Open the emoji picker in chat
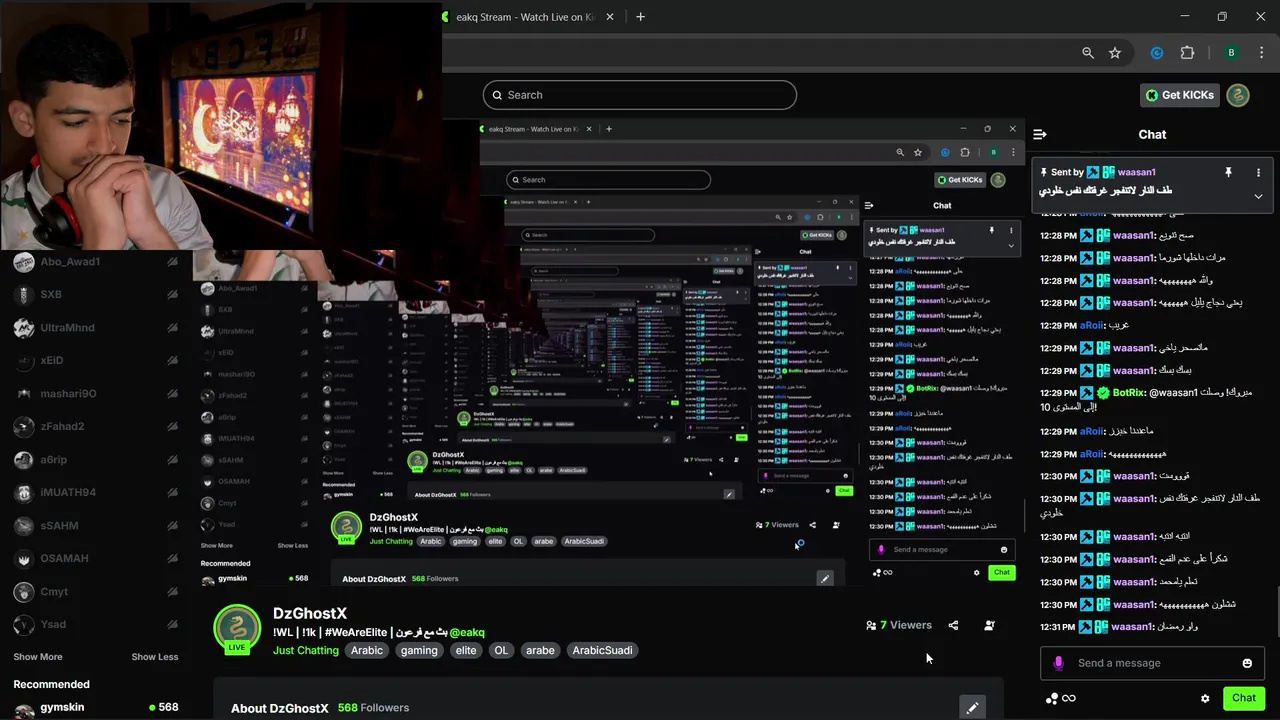The height and width of the screenshot is (720, 1280). coord(1247,663)
